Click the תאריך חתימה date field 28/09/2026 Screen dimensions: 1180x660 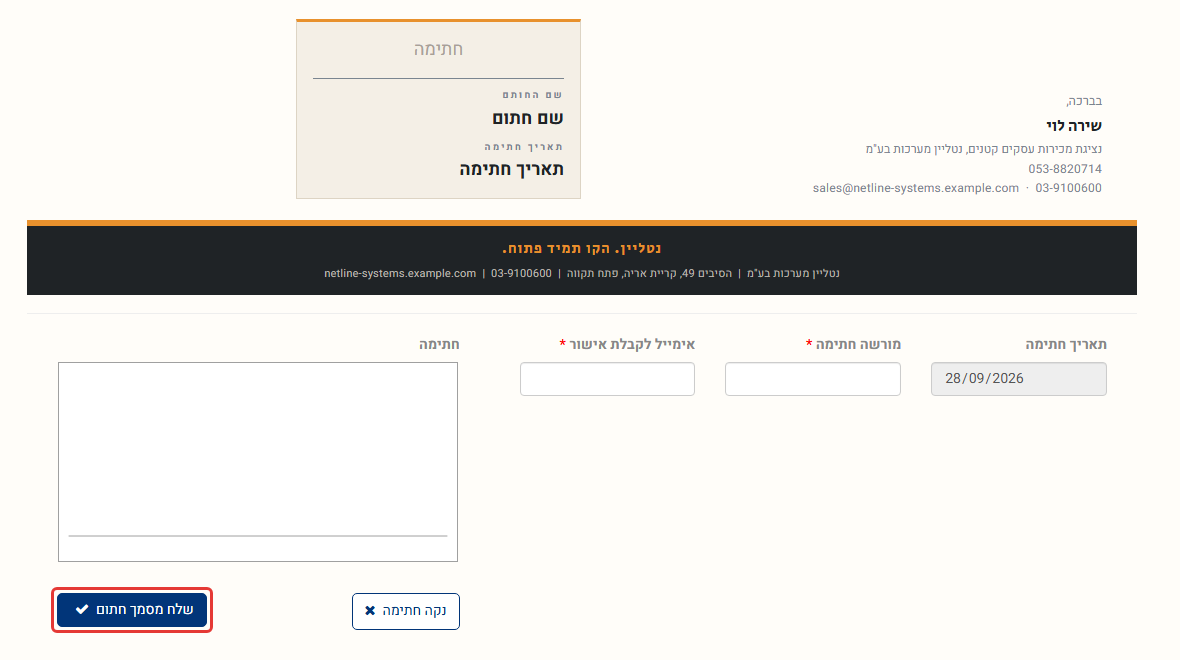(1019, 379)
